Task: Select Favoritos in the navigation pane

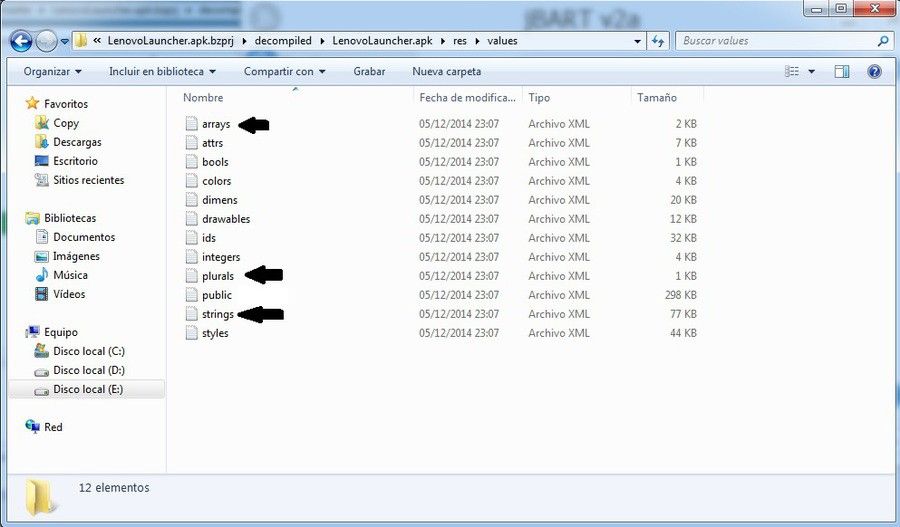Action: [66, 104]
